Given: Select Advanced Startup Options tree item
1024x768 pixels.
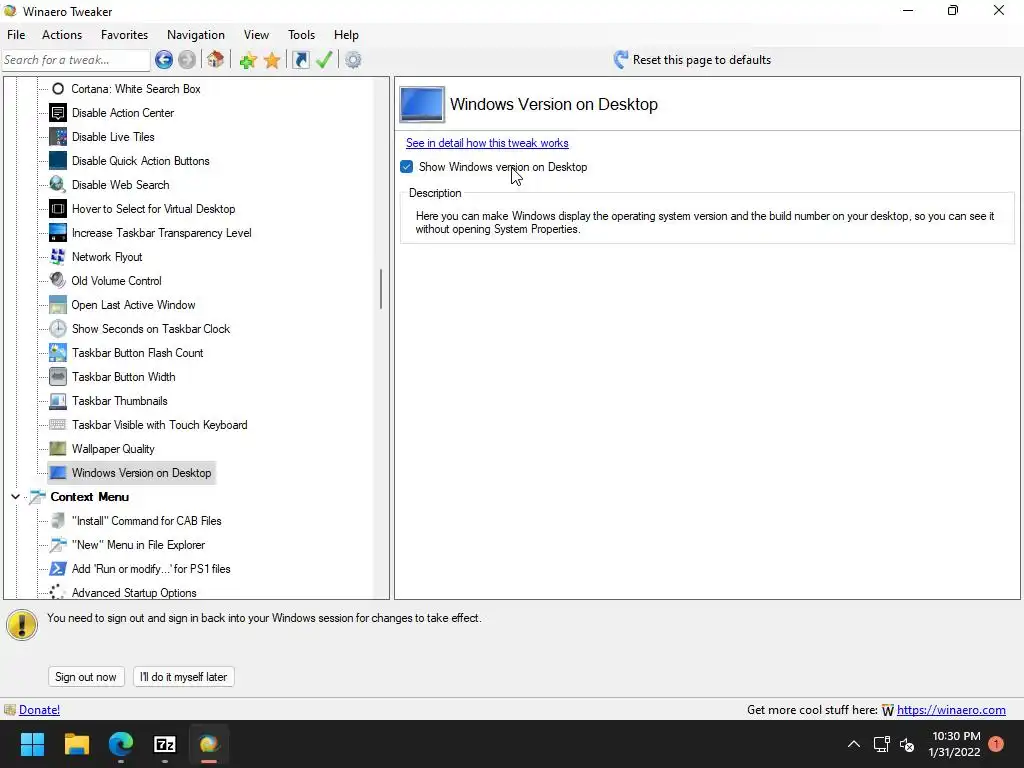Looking at the screenshot, I should point(134,593).
